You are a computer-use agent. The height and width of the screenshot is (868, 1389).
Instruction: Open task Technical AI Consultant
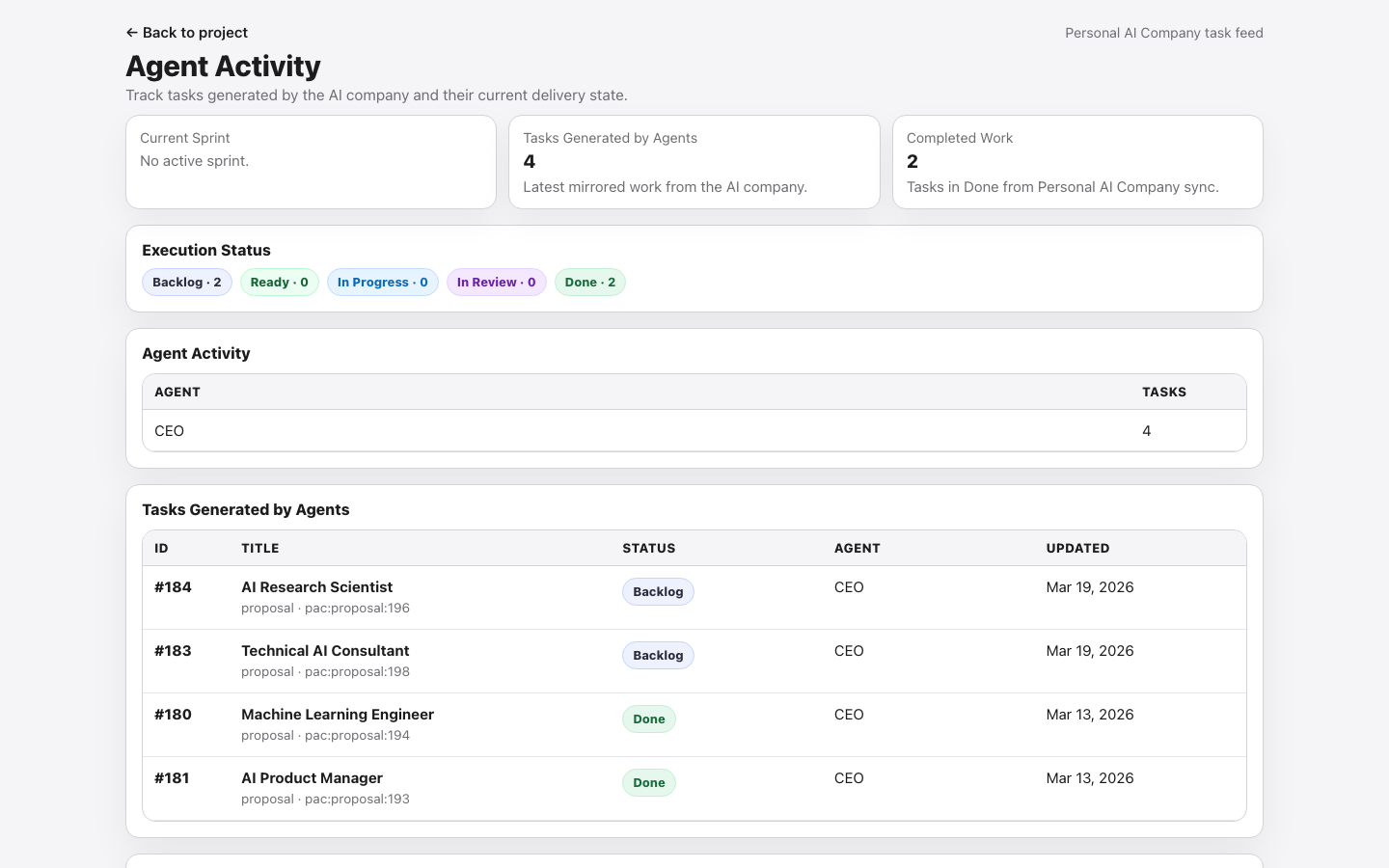(x=325, y=651)
